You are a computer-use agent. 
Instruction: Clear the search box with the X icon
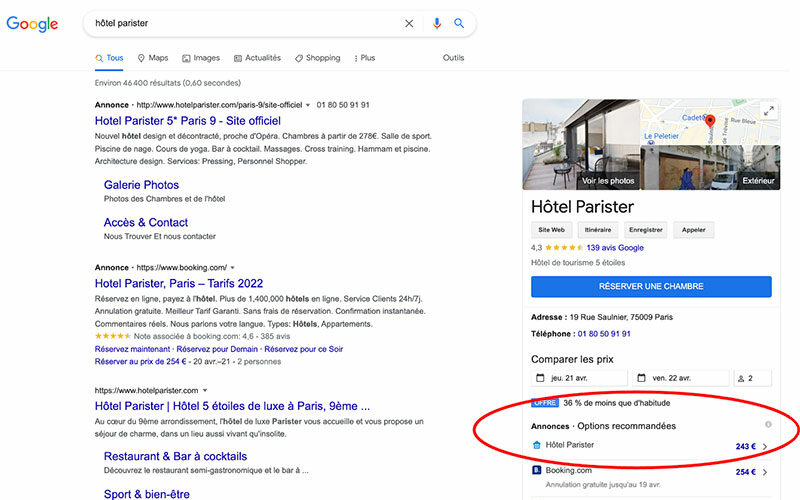(x=409, y=23)
